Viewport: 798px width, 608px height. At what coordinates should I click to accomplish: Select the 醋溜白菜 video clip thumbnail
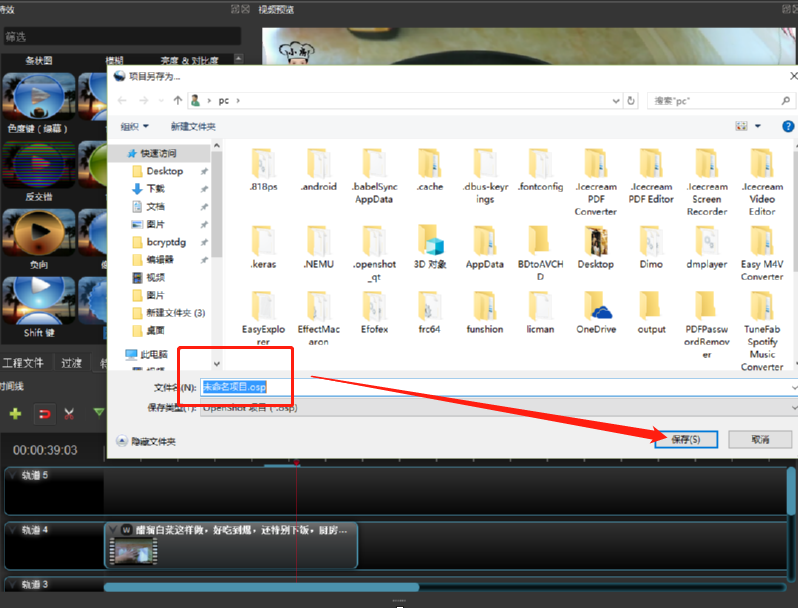pos(134,551)
